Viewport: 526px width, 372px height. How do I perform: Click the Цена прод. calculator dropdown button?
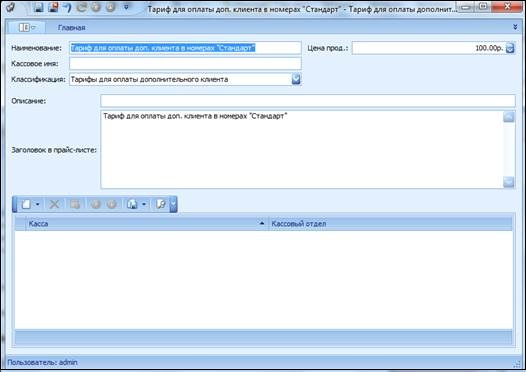[x=510, y=48]
